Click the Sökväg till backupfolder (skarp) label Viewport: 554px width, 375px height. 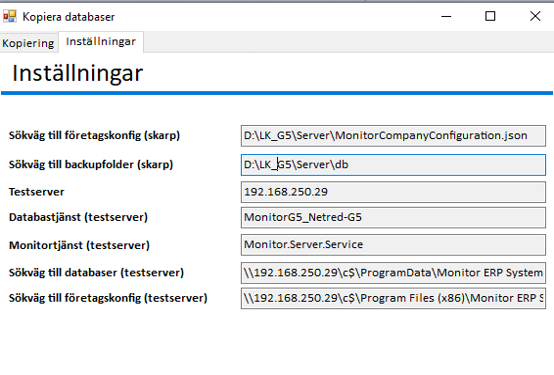91,165
